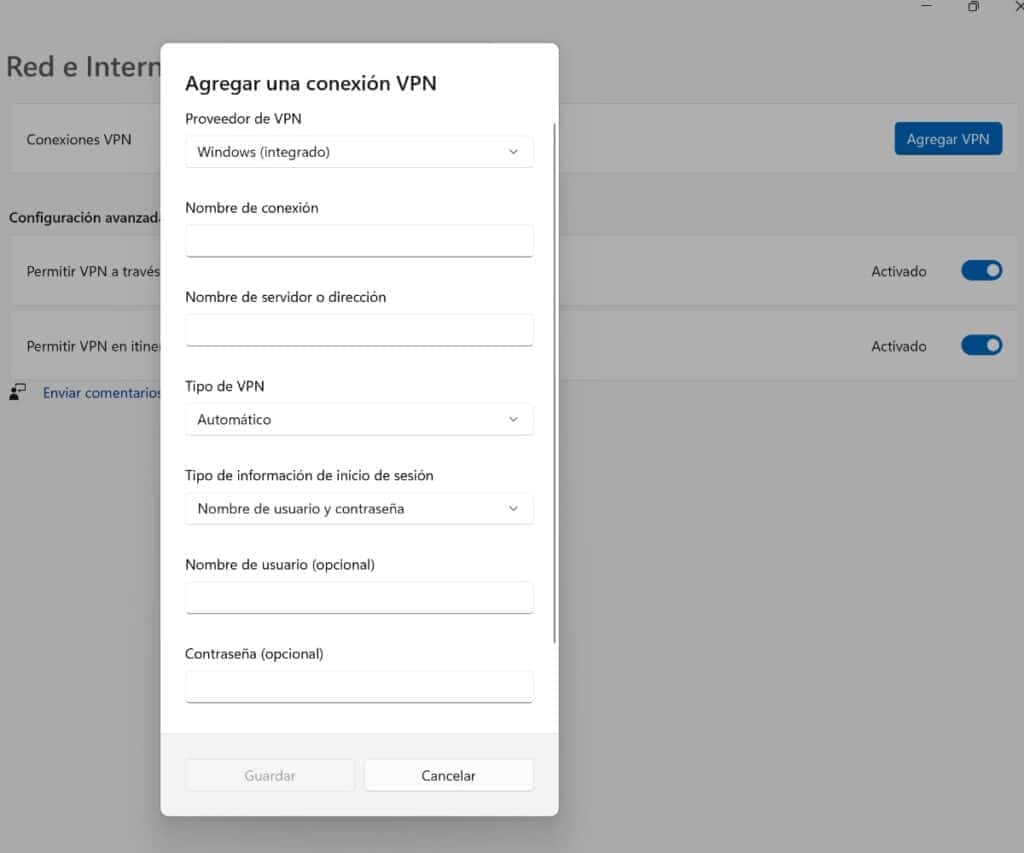Open the Enviar comentarios link

click(102, 393)
